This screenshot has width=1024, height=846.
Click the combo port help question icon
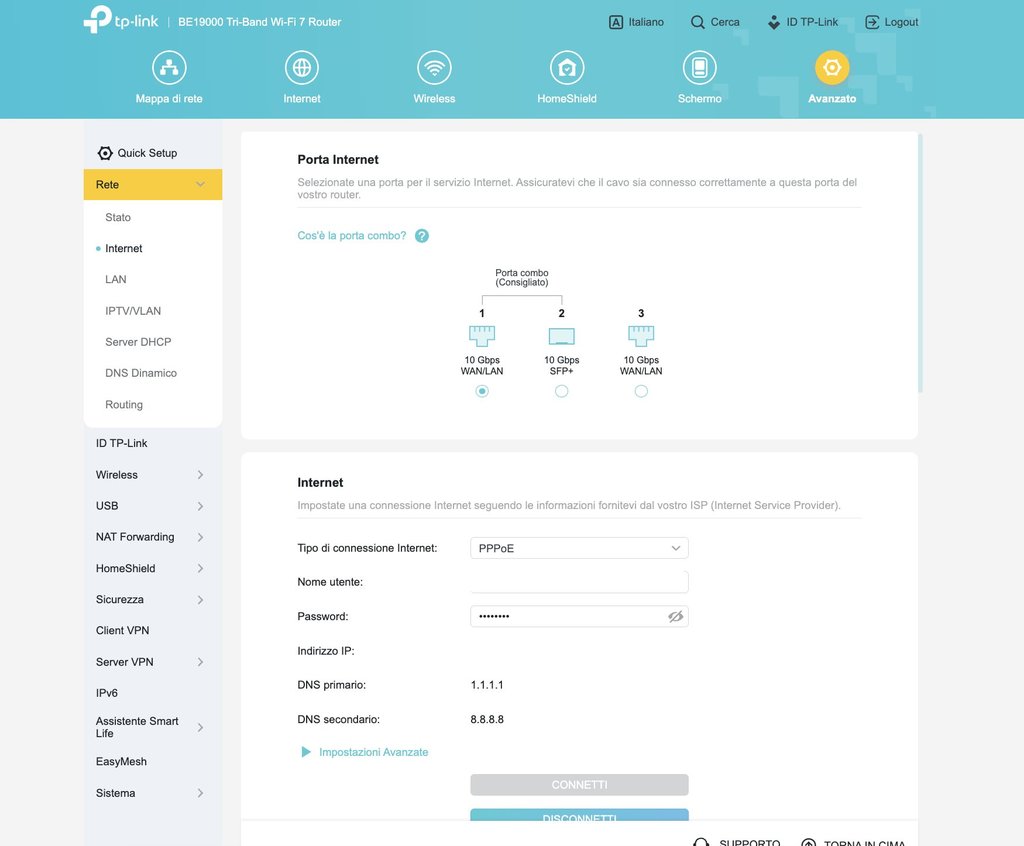coord(422,236)
